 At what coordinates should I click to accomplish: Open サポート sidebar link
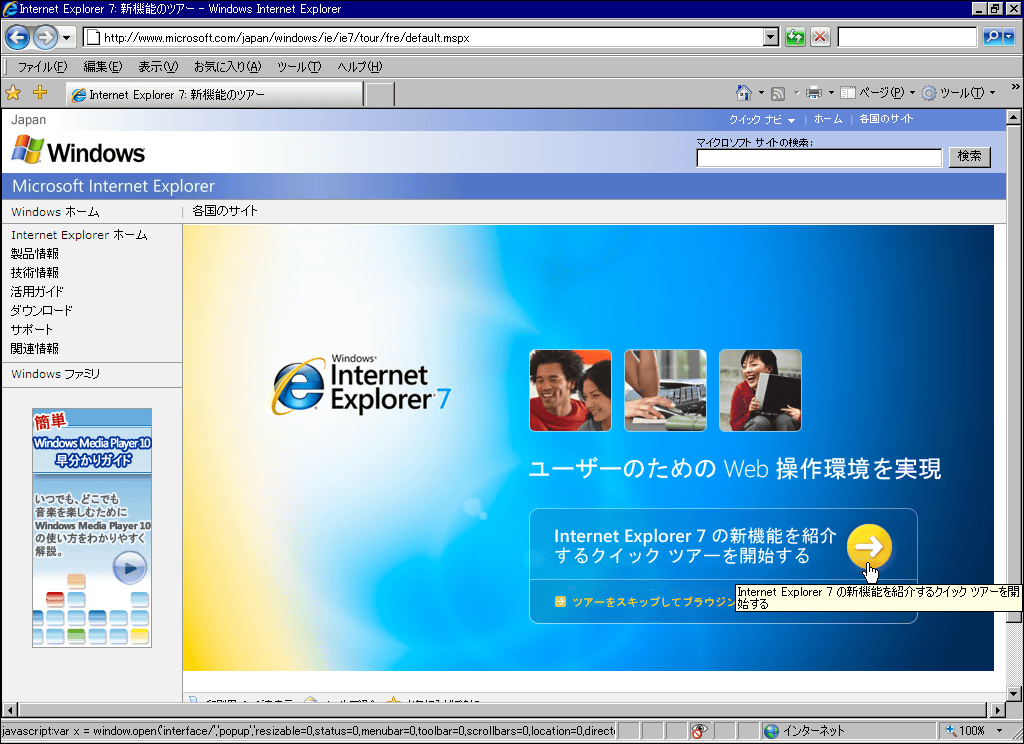[32, 329]
